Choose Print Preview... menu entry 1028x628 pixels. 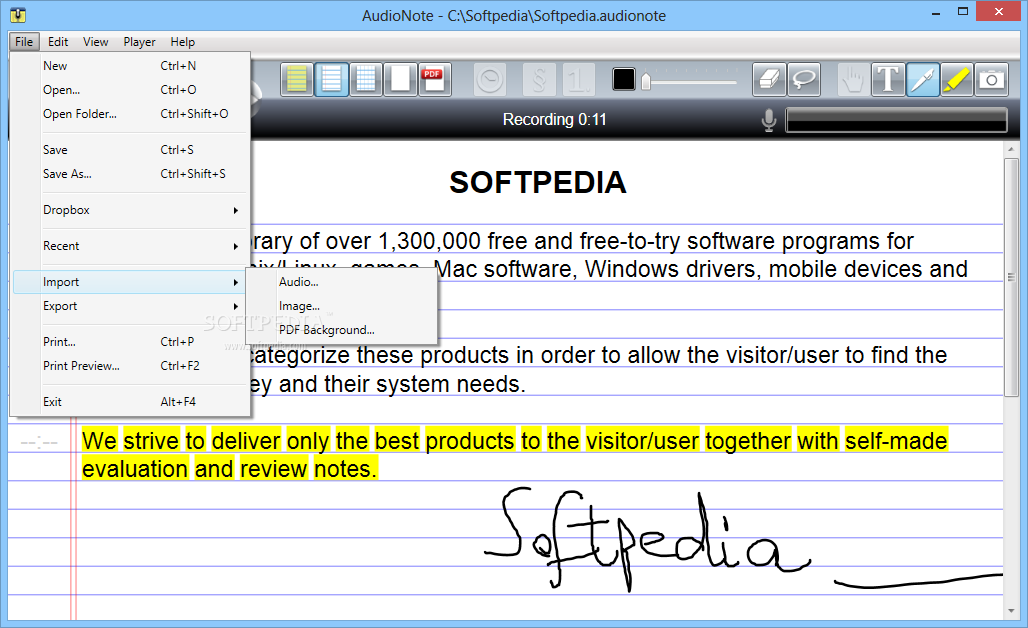tap(131, 366)
